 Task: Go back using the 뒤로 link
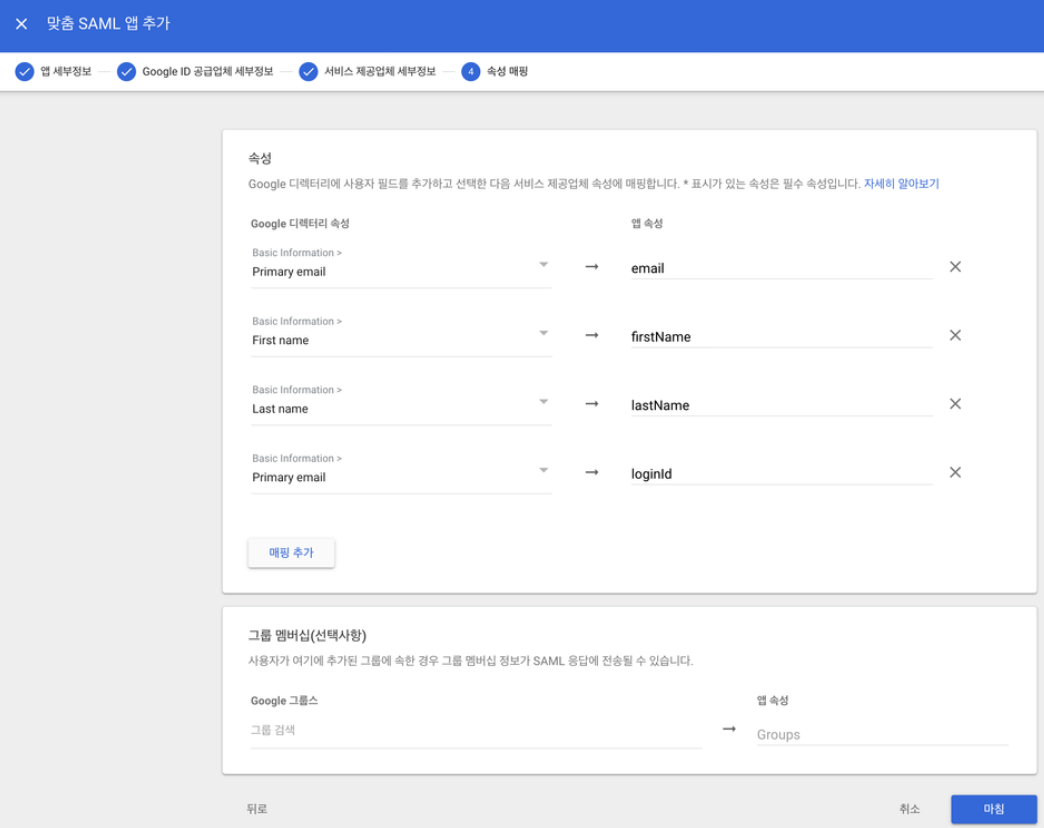(259, 809)
